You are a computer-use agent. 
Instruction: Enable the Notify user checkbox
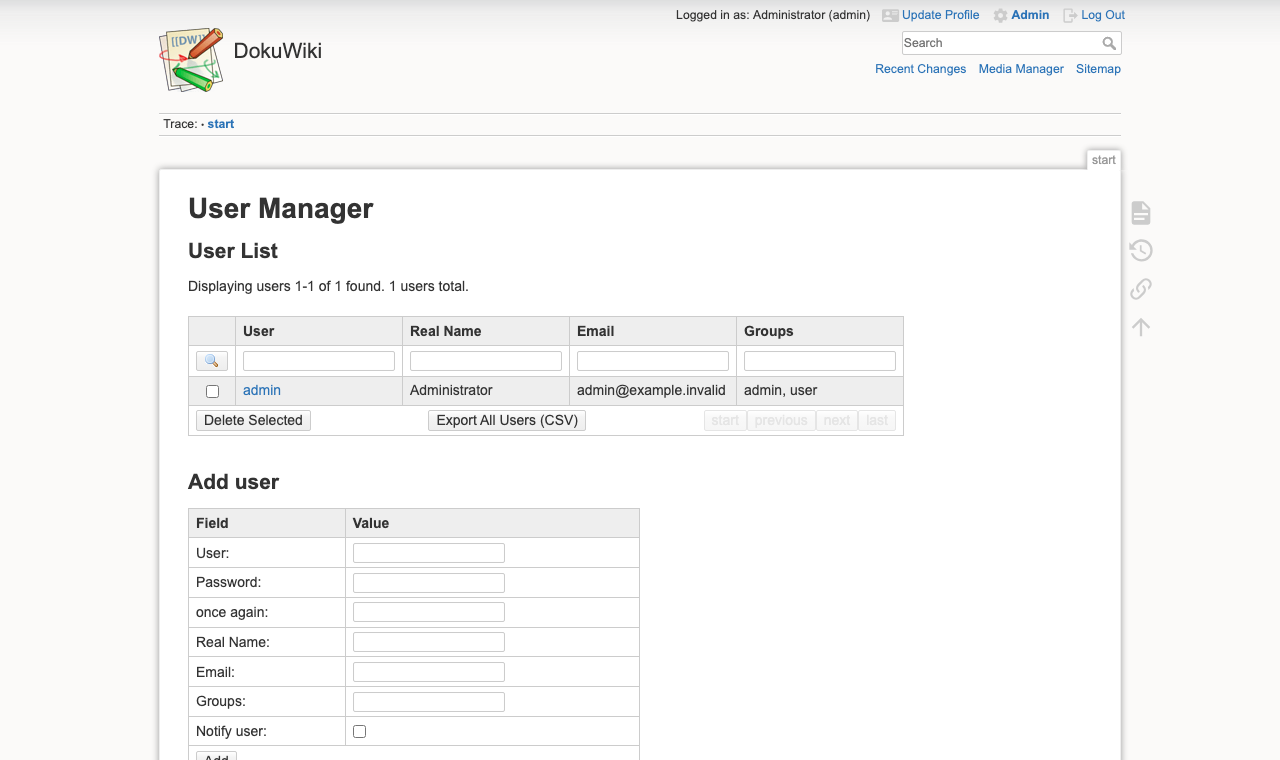[360, 731]
